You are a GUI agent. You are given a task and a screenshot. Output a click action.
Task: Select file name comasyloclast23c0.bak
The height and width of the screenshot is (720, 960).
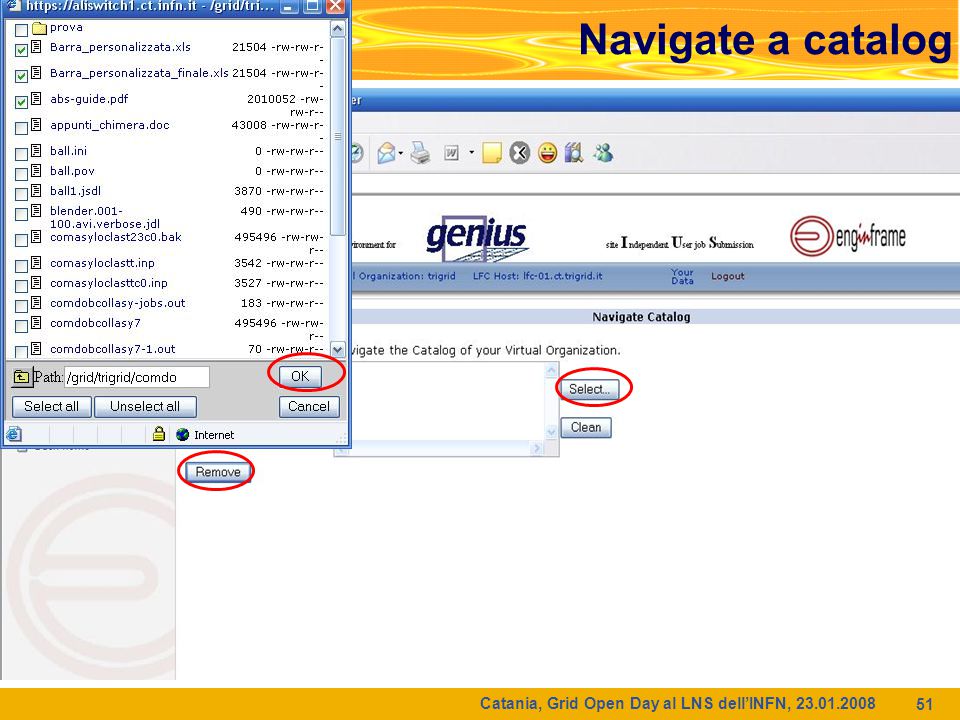pyautogui.click(x=116, y=237)
